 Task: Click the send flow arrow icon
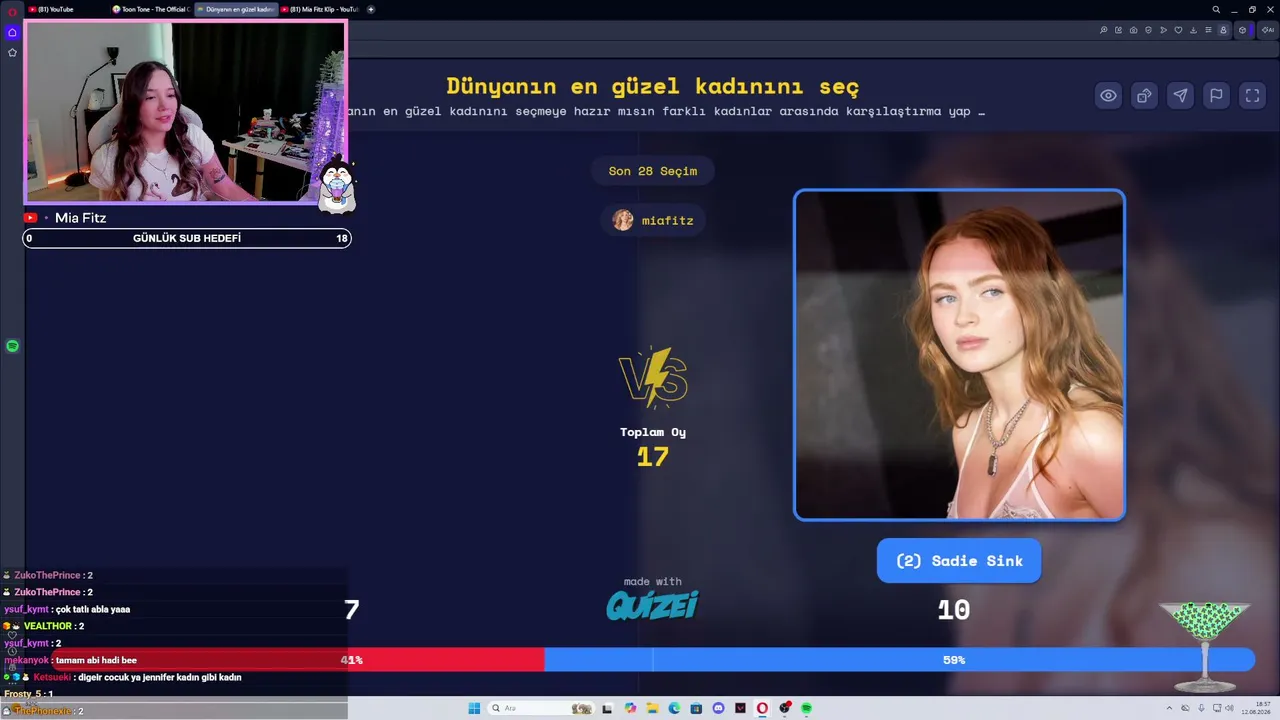point(1163,30)
